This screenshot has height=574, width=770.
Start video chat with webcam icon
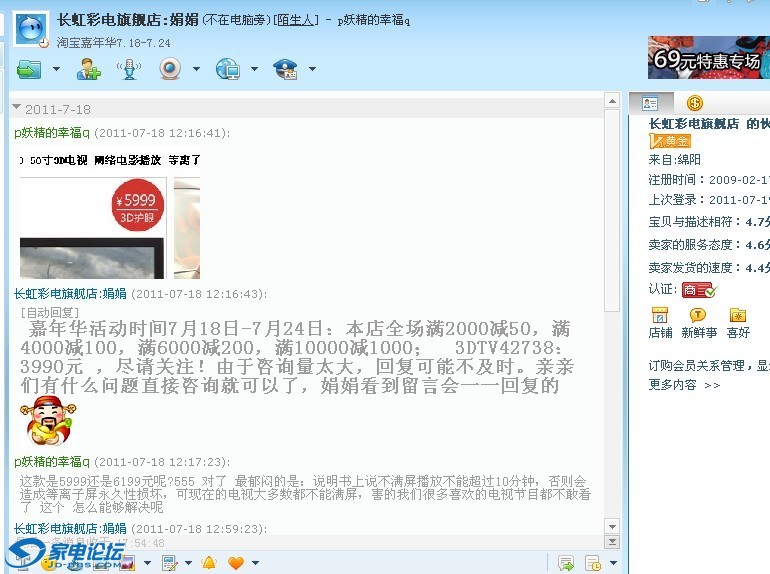point(169,69)
